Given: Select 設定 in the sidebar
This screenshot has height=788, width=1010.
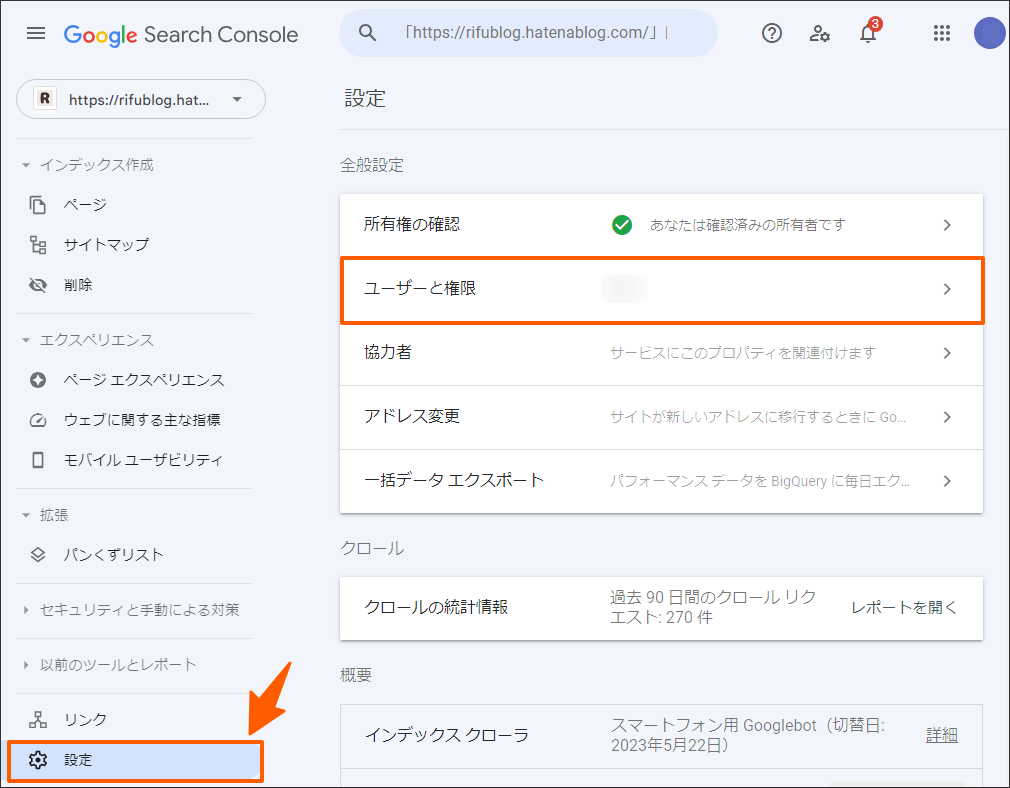Looking at the screenshot, I should tap(135, 761).
